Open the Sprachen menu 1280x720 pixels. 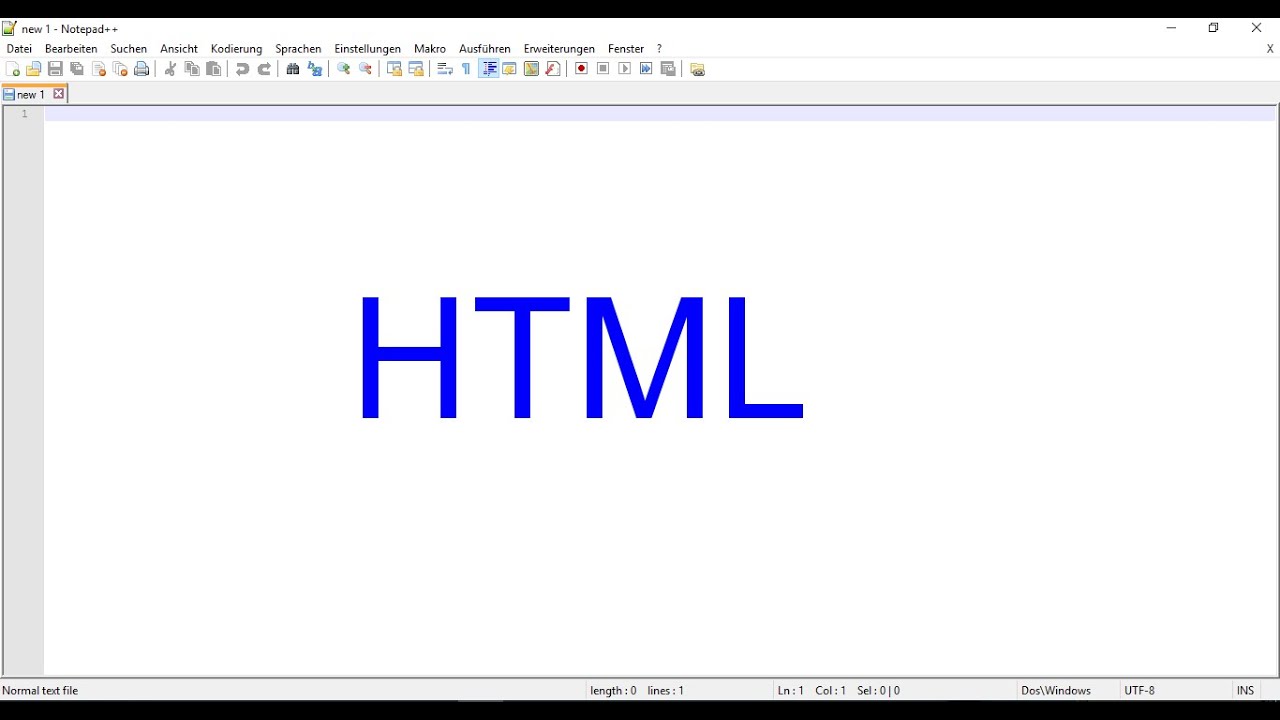(x=298, y=48)
